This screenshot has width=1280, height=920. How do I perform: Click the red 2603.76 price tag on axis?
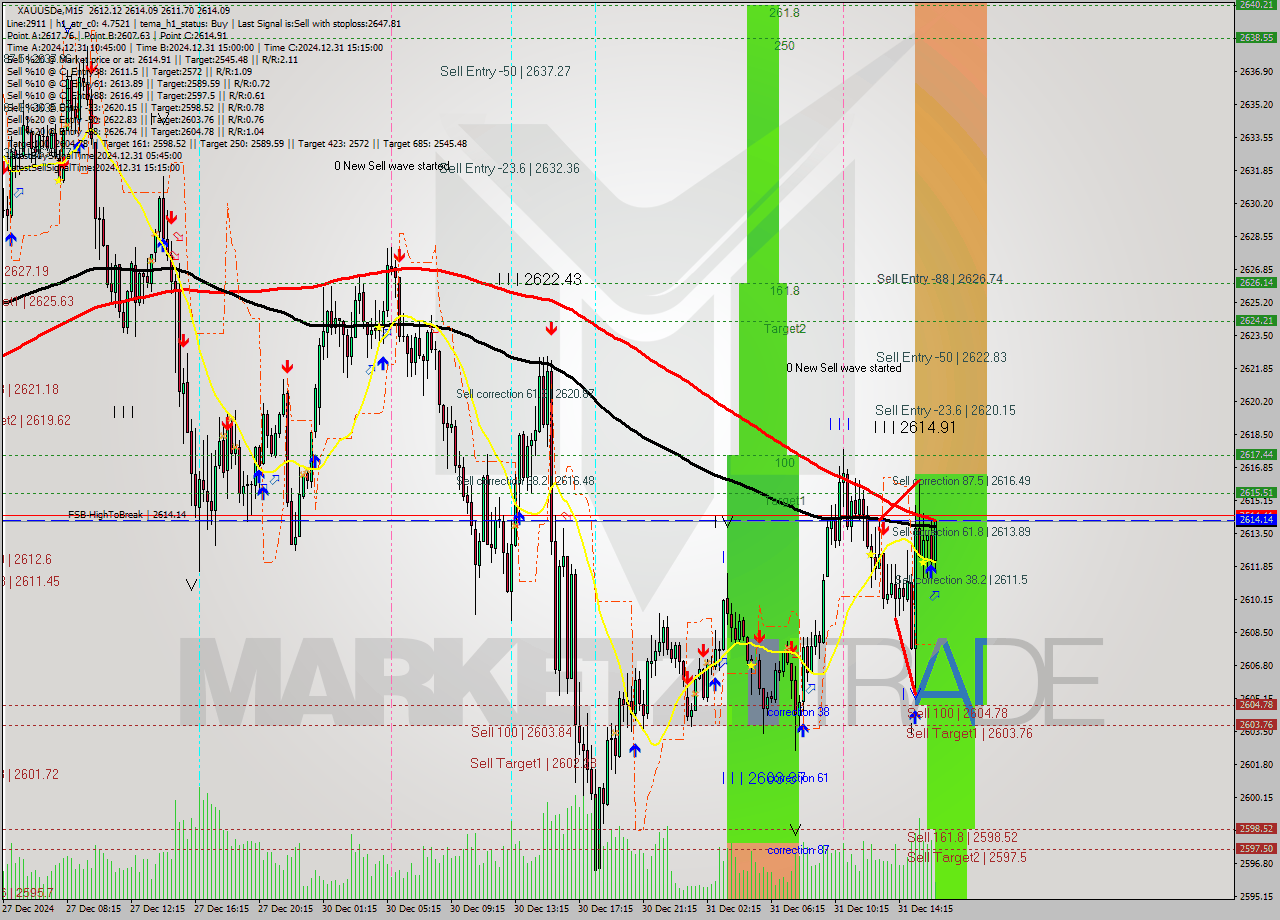[1256, 724]
